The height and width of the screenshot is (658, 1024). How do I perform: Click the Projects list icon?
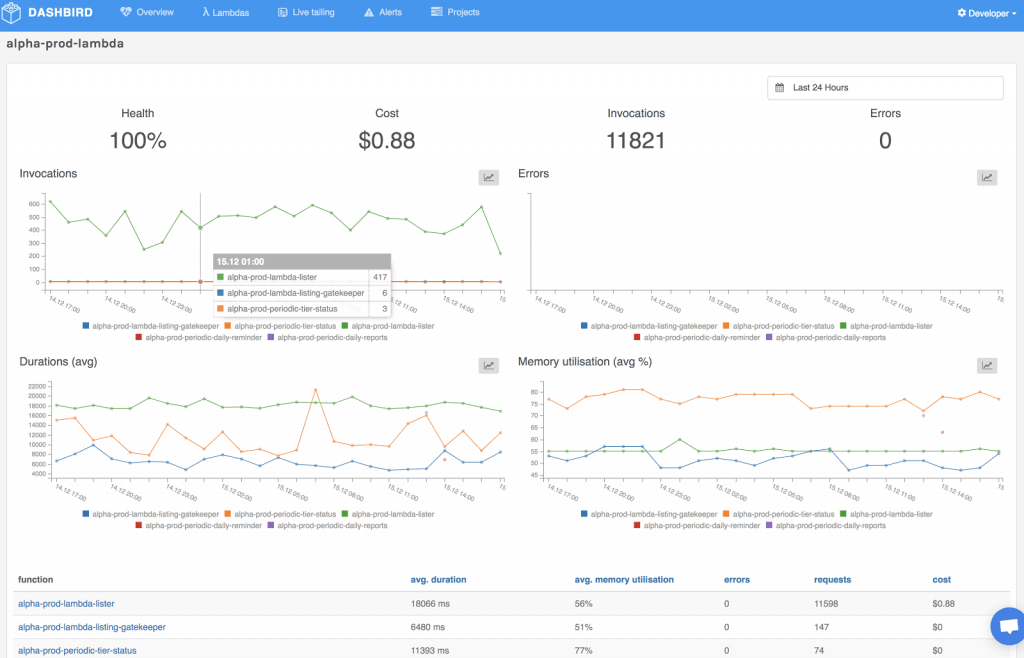pos(436,12)
